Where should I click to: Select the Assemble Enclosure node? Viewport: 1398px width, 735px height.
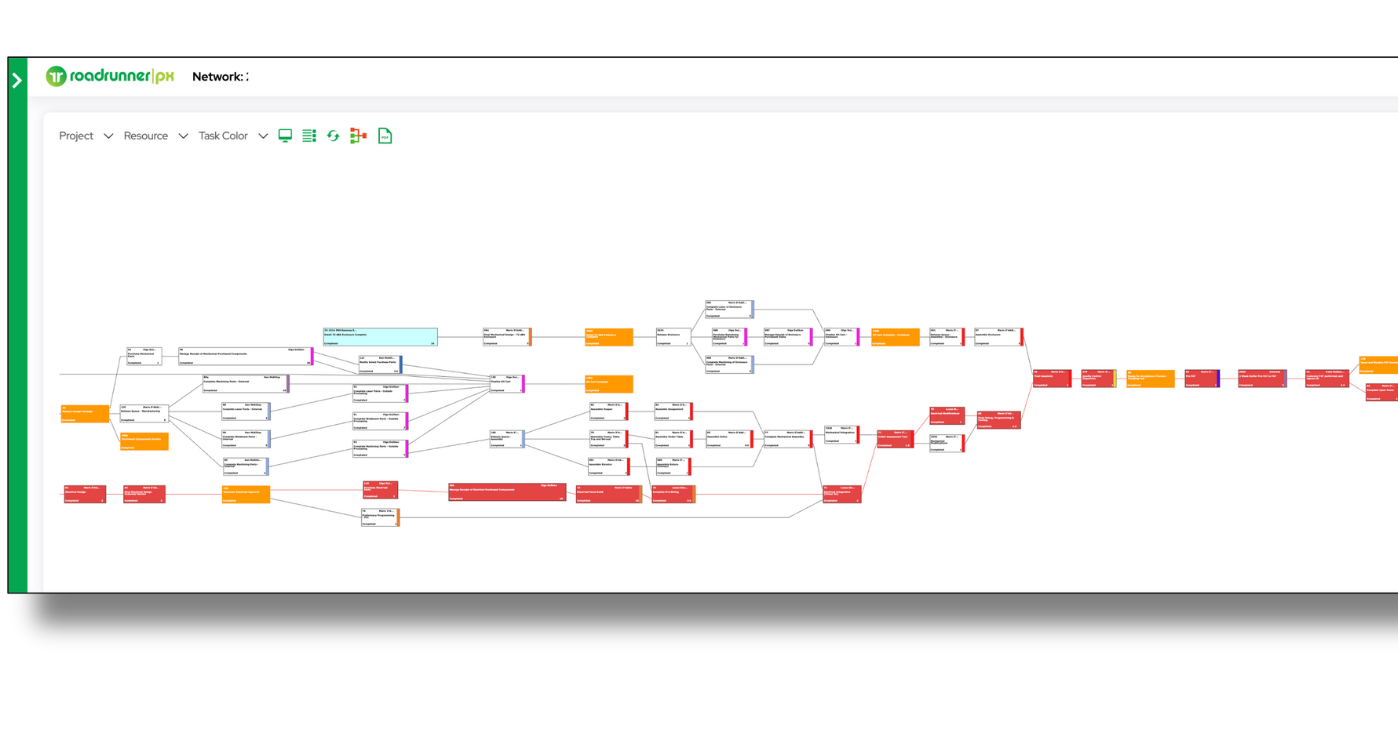[999, 337]
